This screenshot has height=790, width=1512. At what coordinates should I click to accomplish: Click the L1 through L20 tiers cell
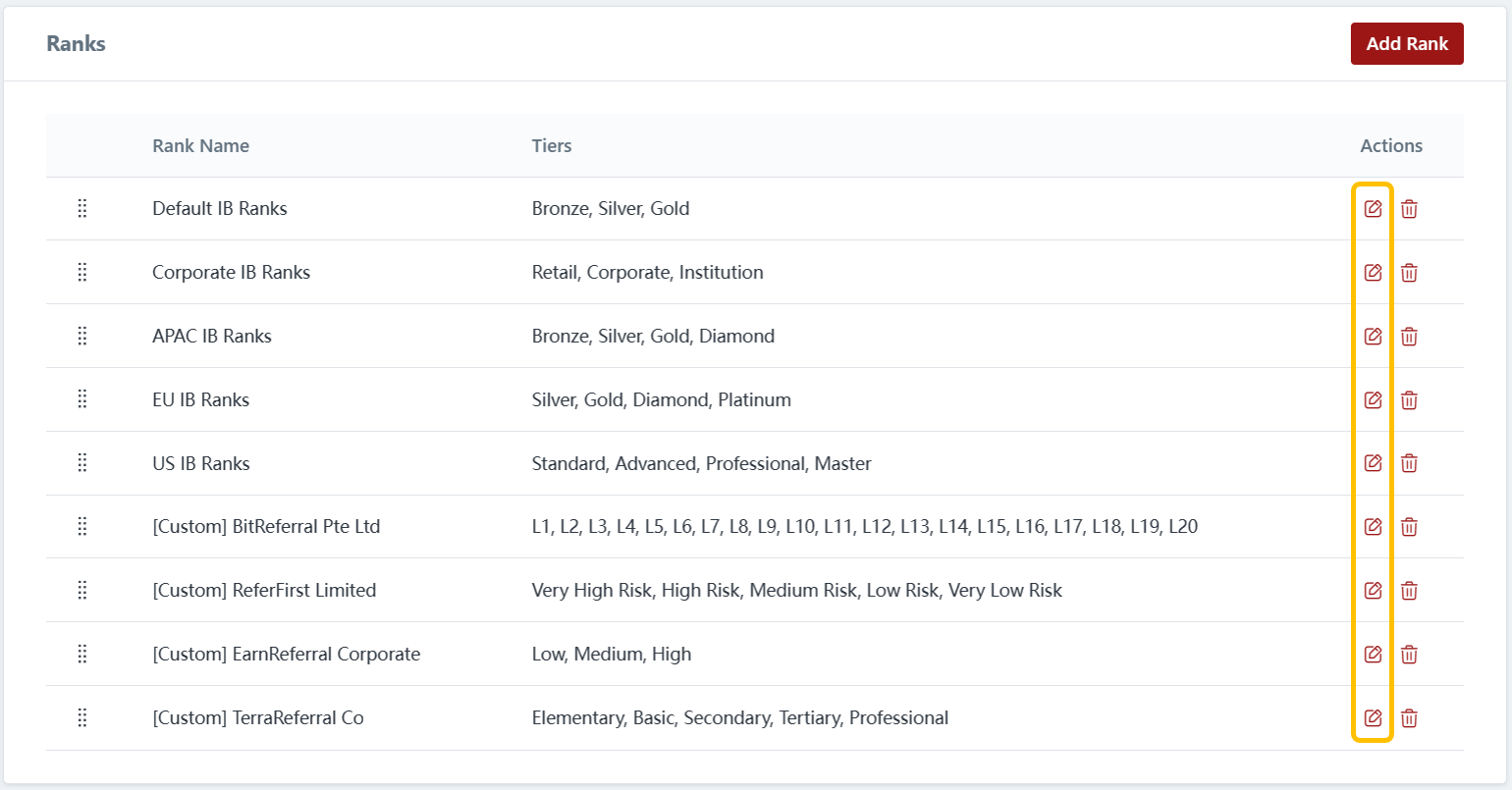pos(865,527)
